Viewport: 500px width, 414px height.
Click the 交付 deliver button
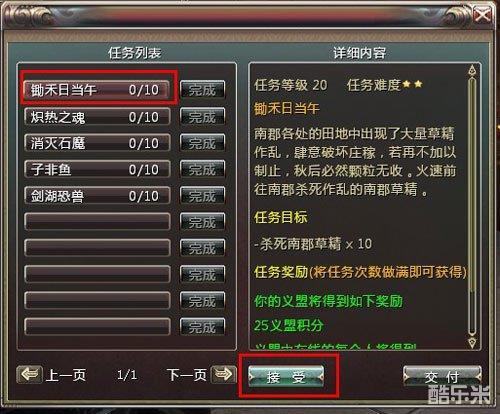tap(442, 377)
